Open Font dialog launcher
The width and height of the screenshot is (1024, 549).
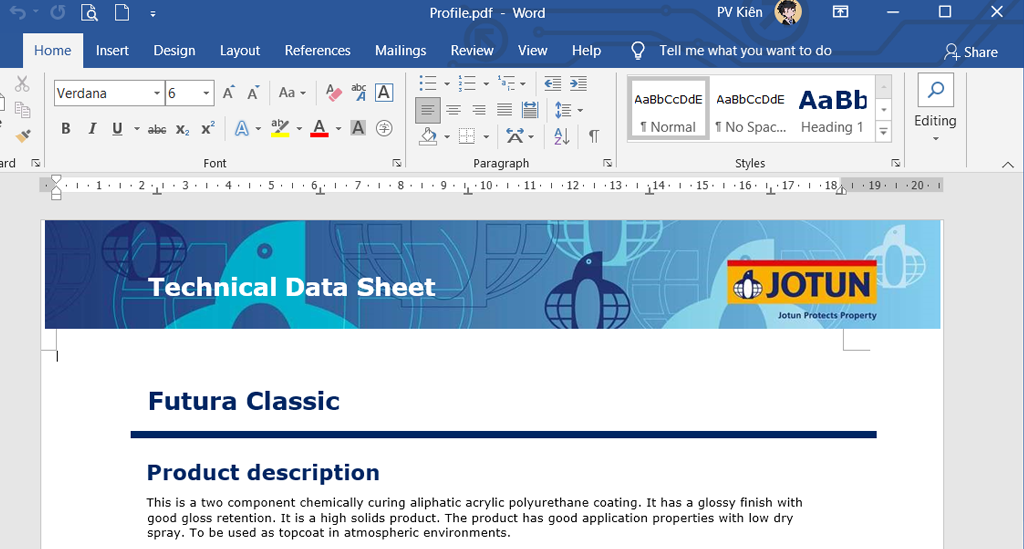pos(396,163)
